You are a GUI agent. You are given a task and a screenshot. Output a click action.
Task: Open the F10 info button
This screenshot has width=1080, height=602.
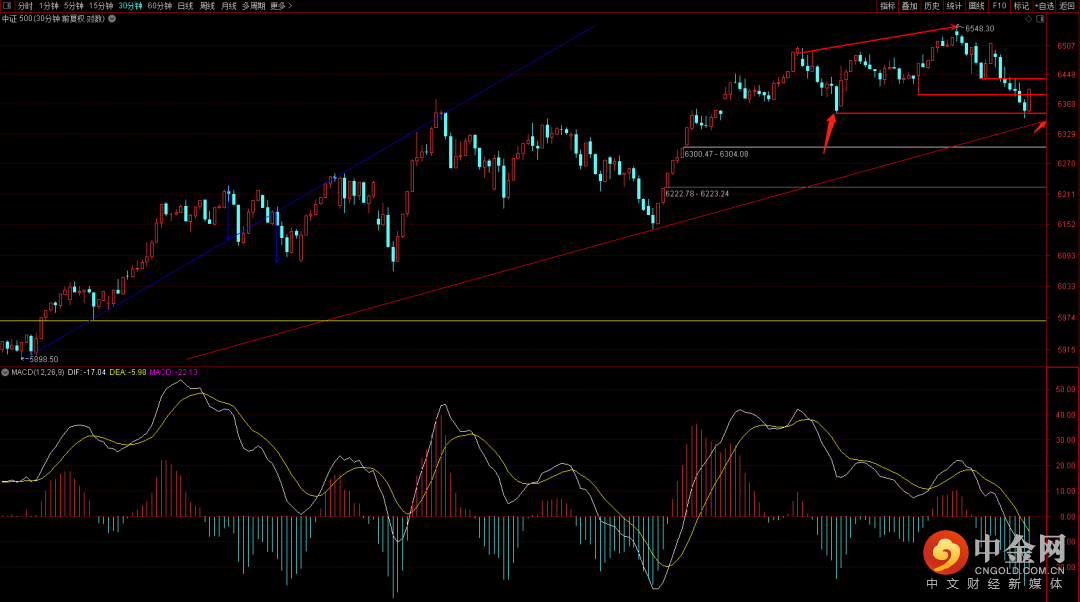pos(999,6)
